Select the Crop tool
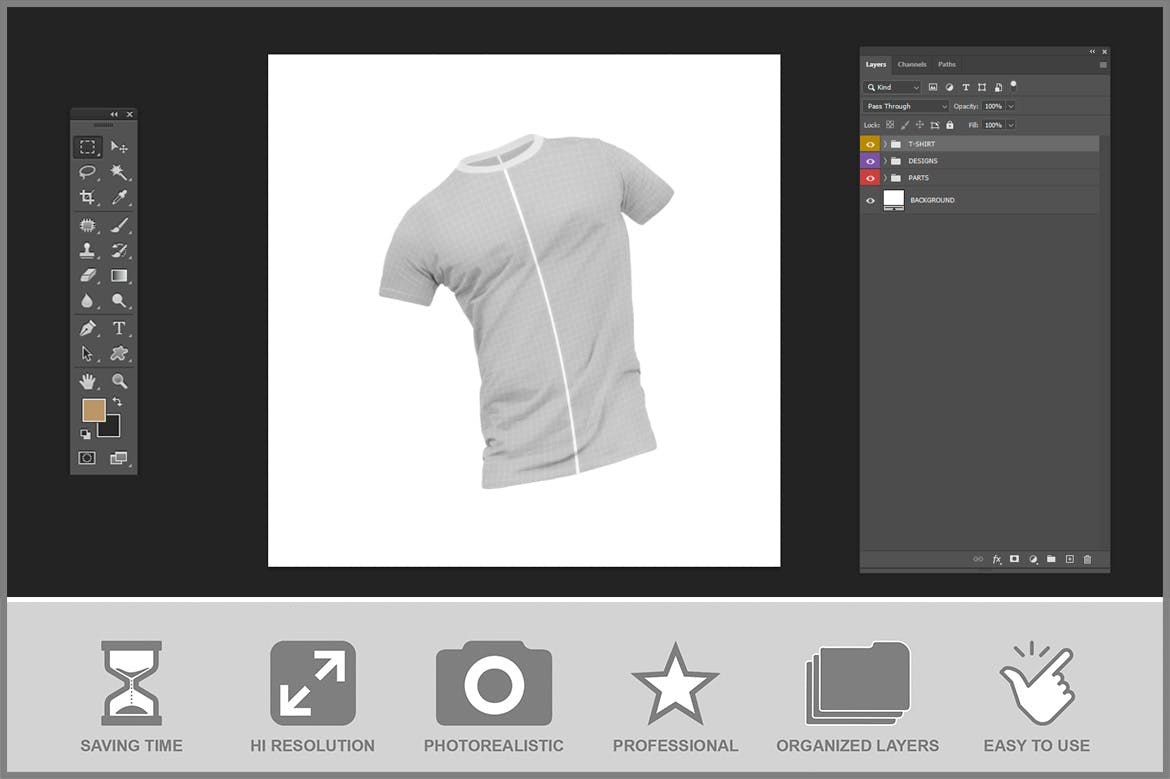1170x779 pixels. coord(88,199)
